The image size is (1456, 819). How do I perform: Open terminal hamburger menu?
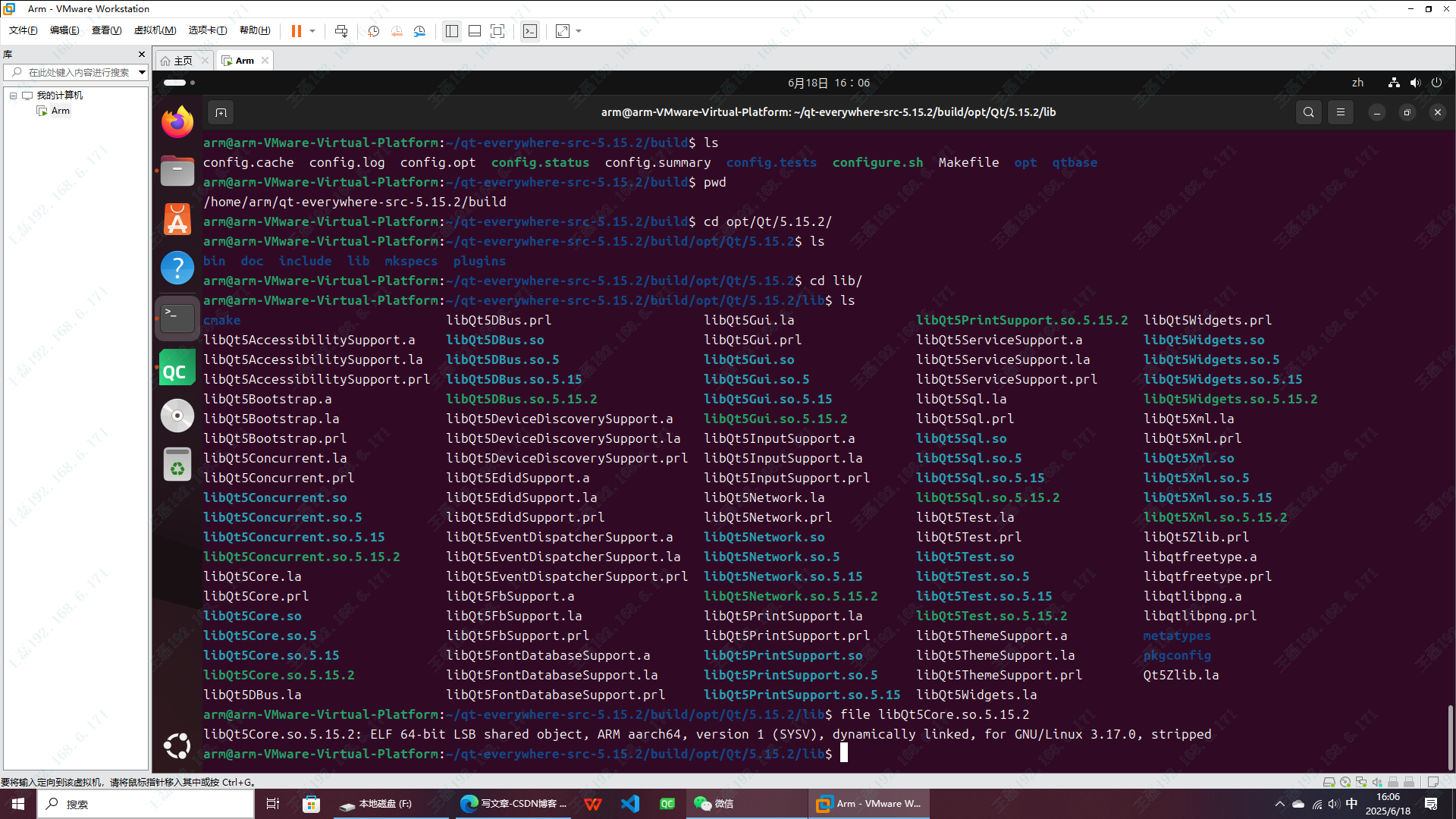coord(1340,112)
